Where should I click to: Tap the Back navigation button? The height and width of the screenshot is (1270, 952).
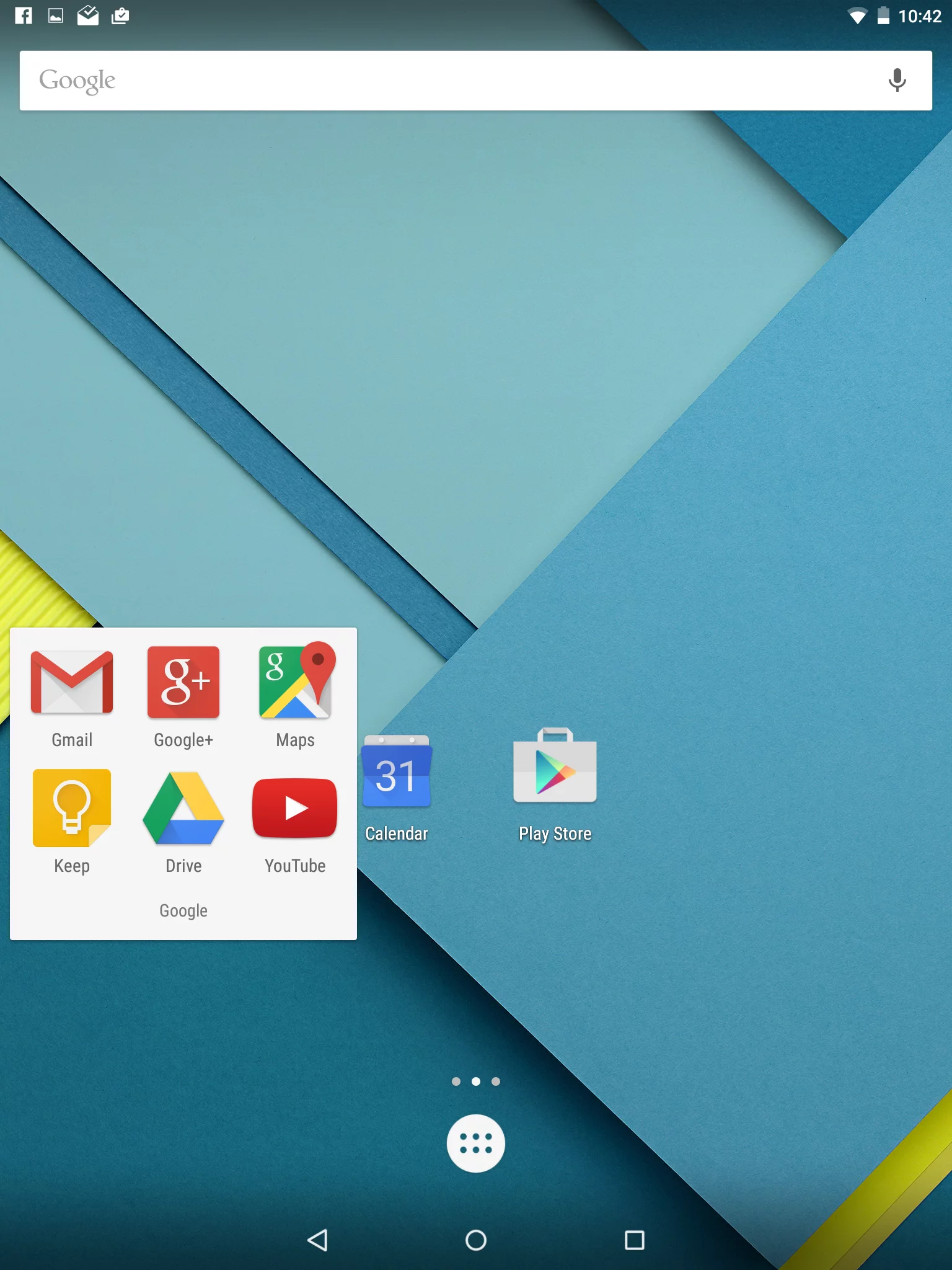[317, 1240]
